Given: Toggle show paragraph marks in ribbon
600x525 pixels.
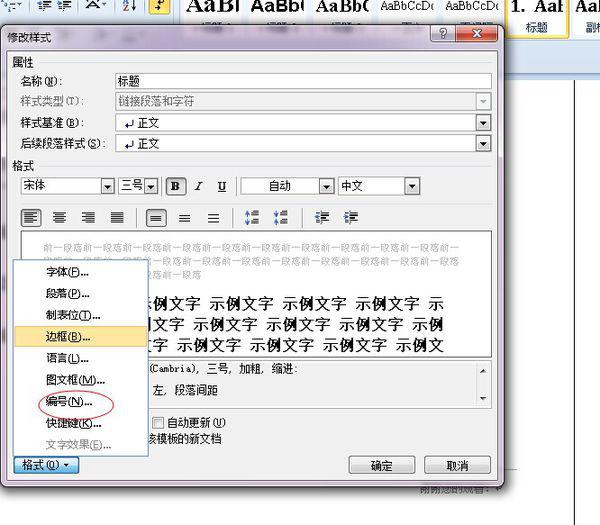Looking at the screenshot, I should coord(159,7).
